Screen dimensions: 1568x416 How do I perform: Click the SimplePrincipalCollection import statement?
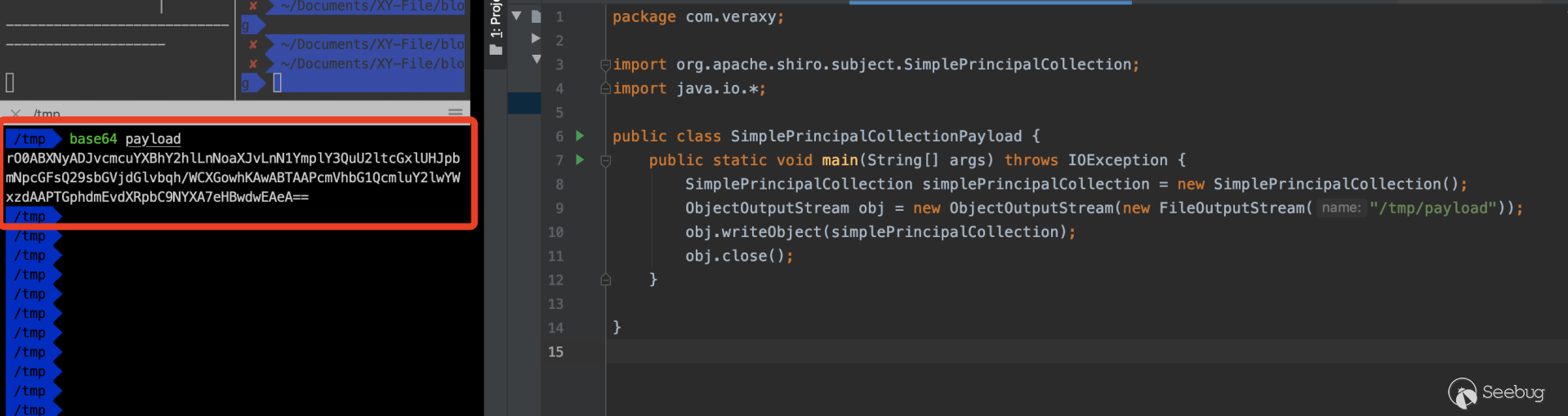(875, 65)
